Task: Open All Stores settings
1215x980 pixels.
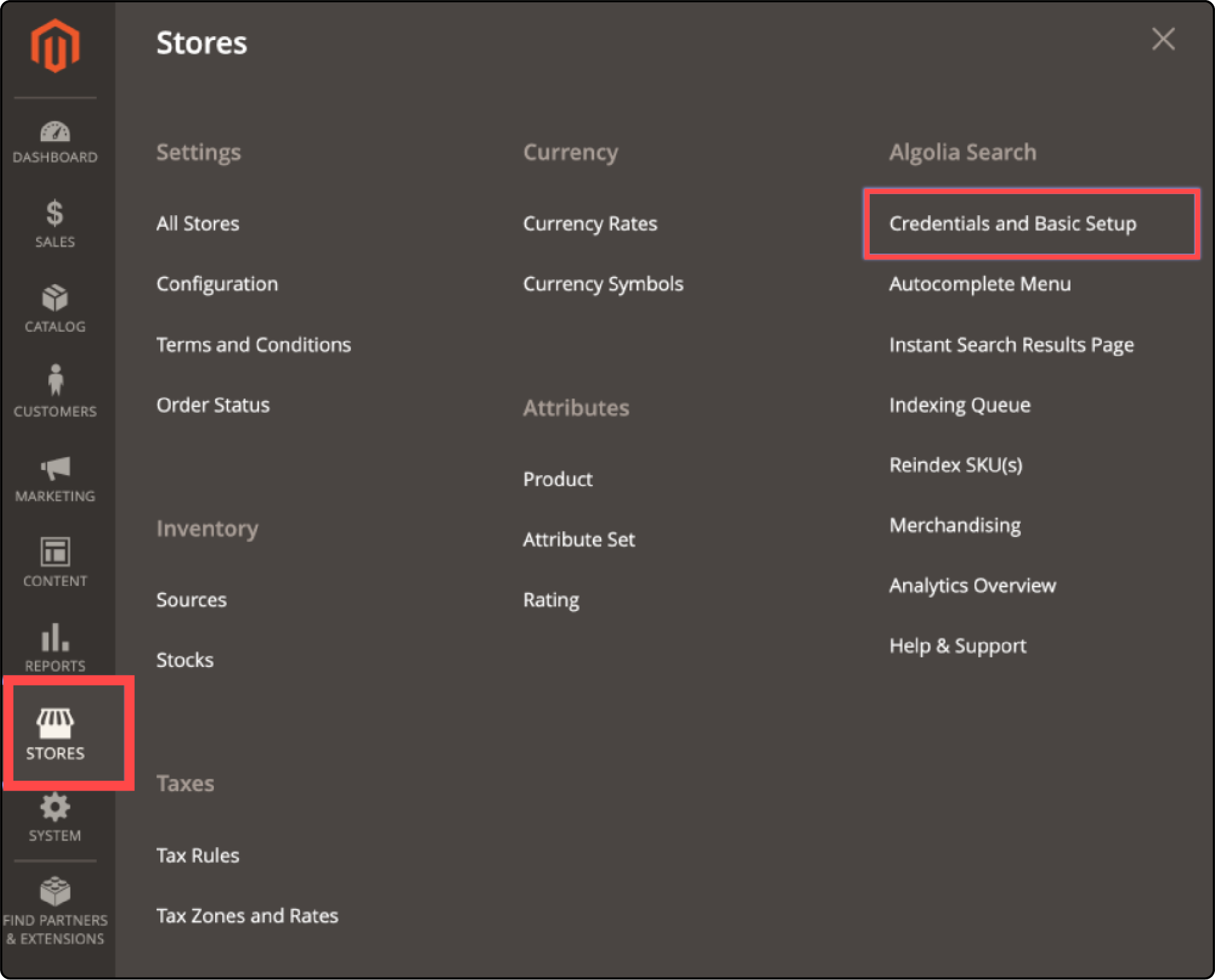Action: 198,223
